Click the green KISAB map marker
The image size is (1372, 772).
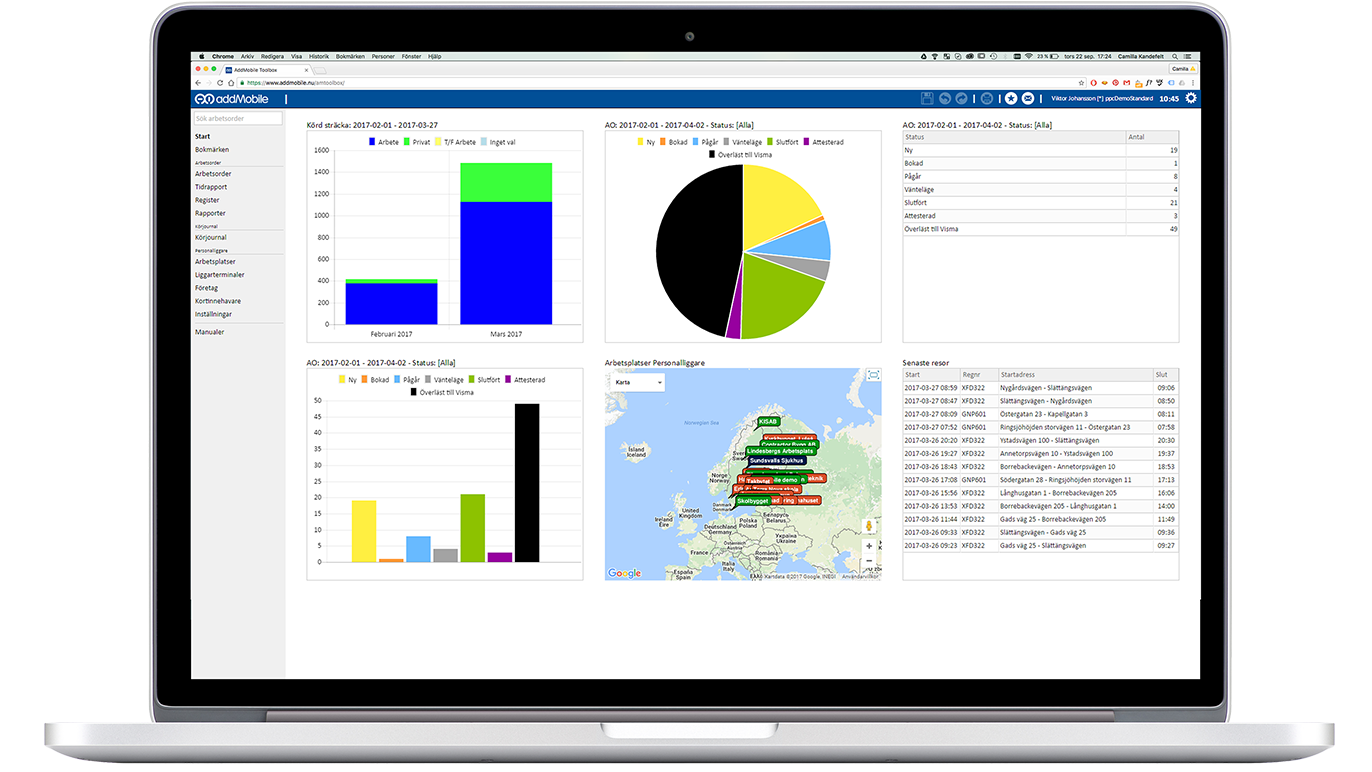coord(768,422)
